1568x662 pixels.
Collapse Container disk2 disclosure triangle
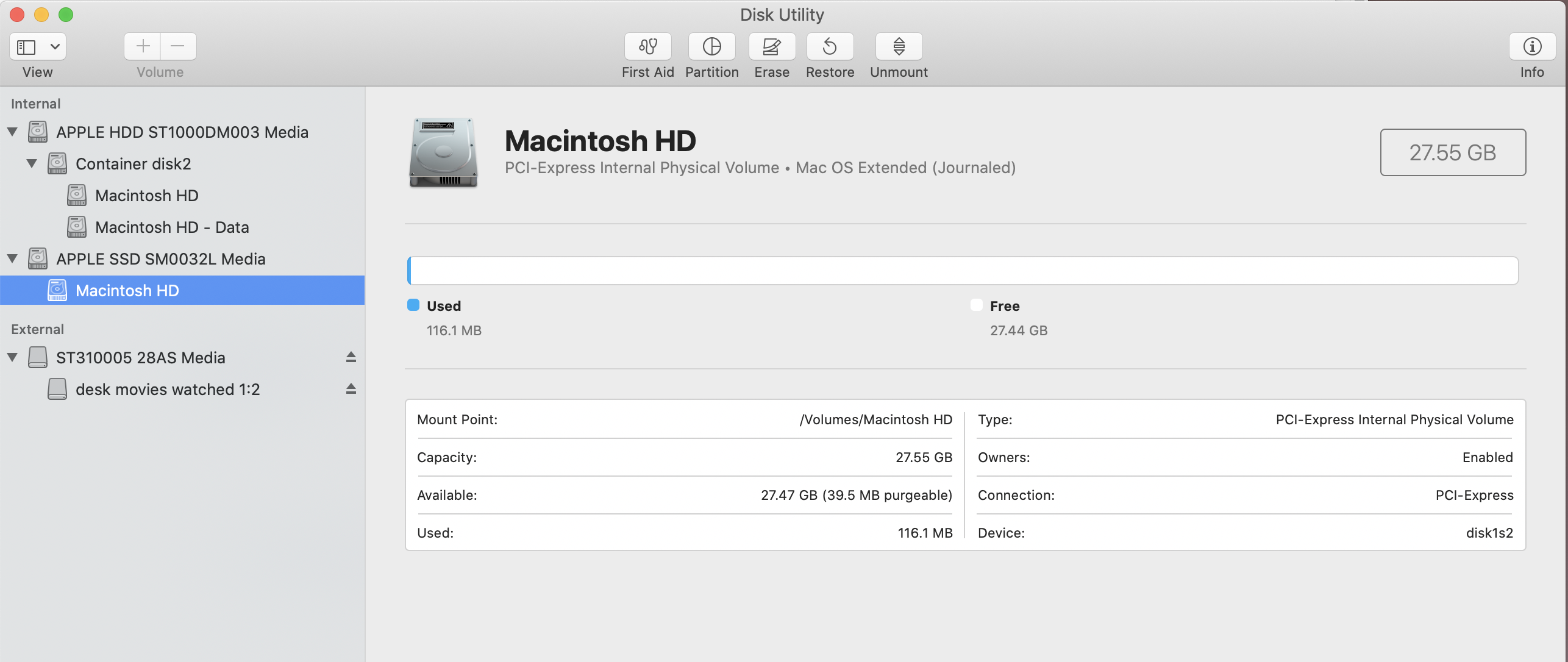(x=32, y=163)
